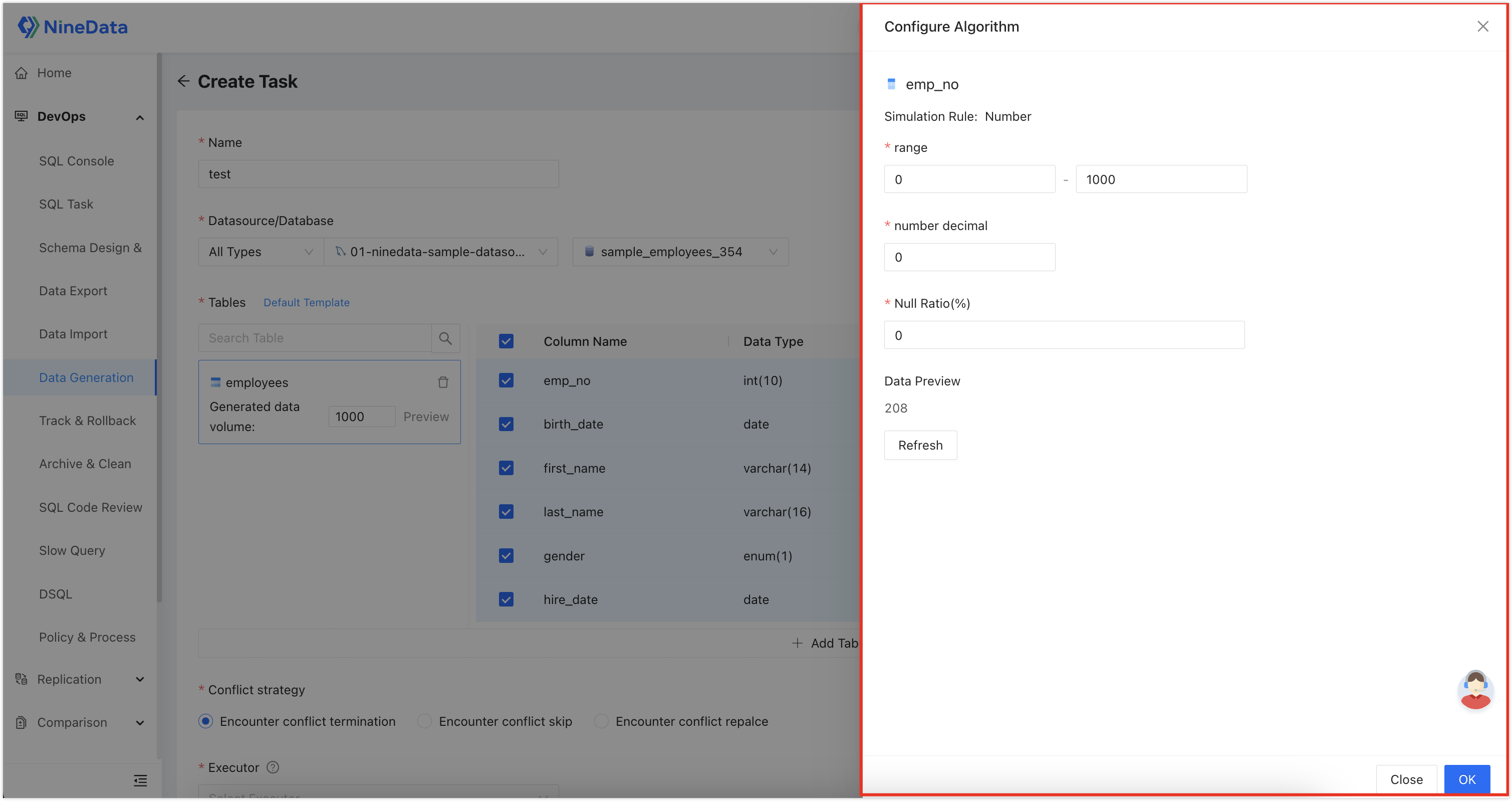Screen dimensions: 1512x801
Task: Open the All Types dropdown
Action: (261, 252)
